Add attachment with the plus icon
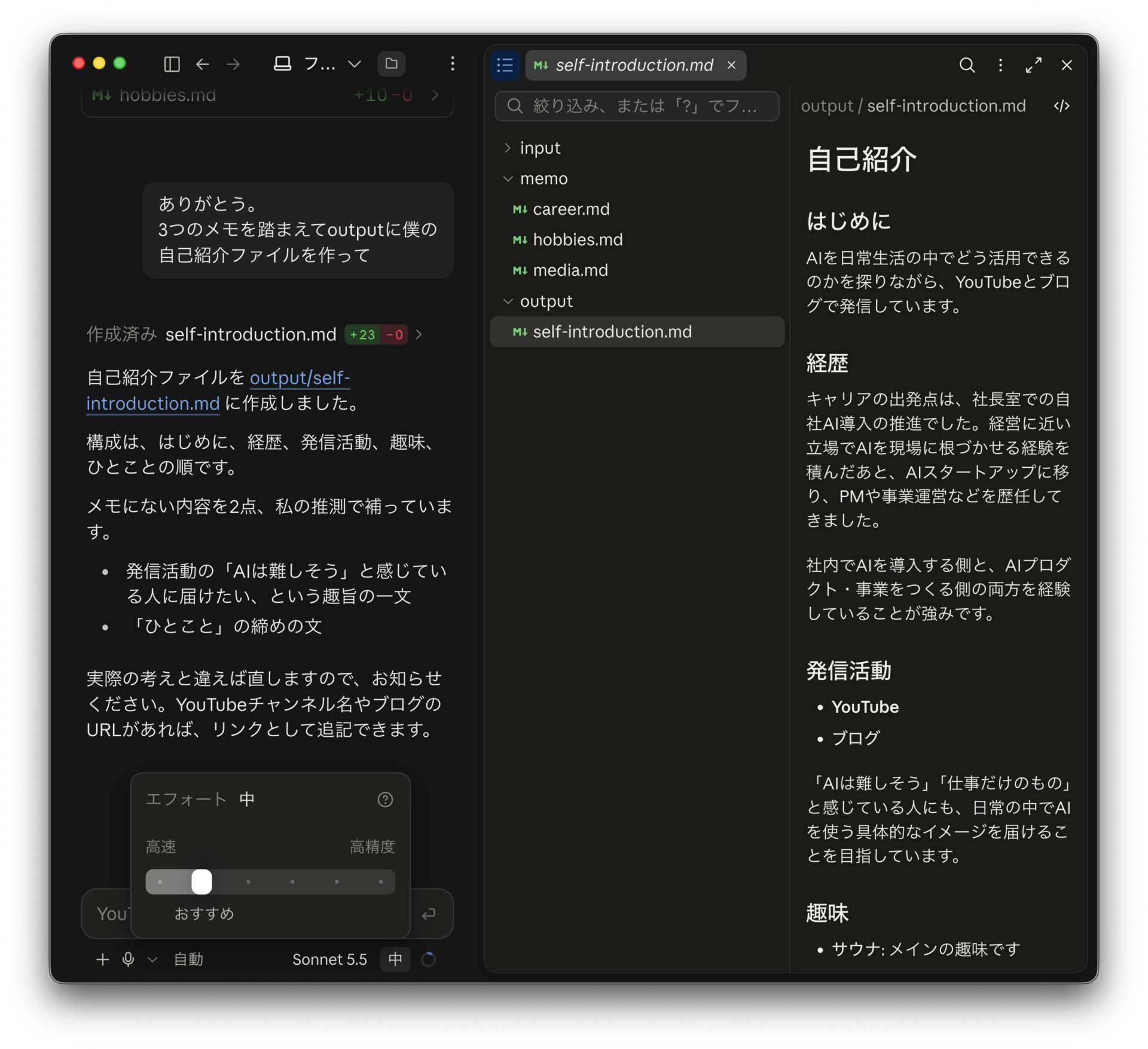1148x1049 pixels. point(102,959)
